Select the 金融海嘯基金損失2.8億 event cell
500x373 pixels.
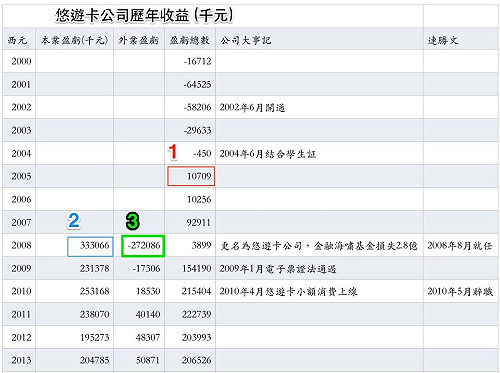[319, 246]
